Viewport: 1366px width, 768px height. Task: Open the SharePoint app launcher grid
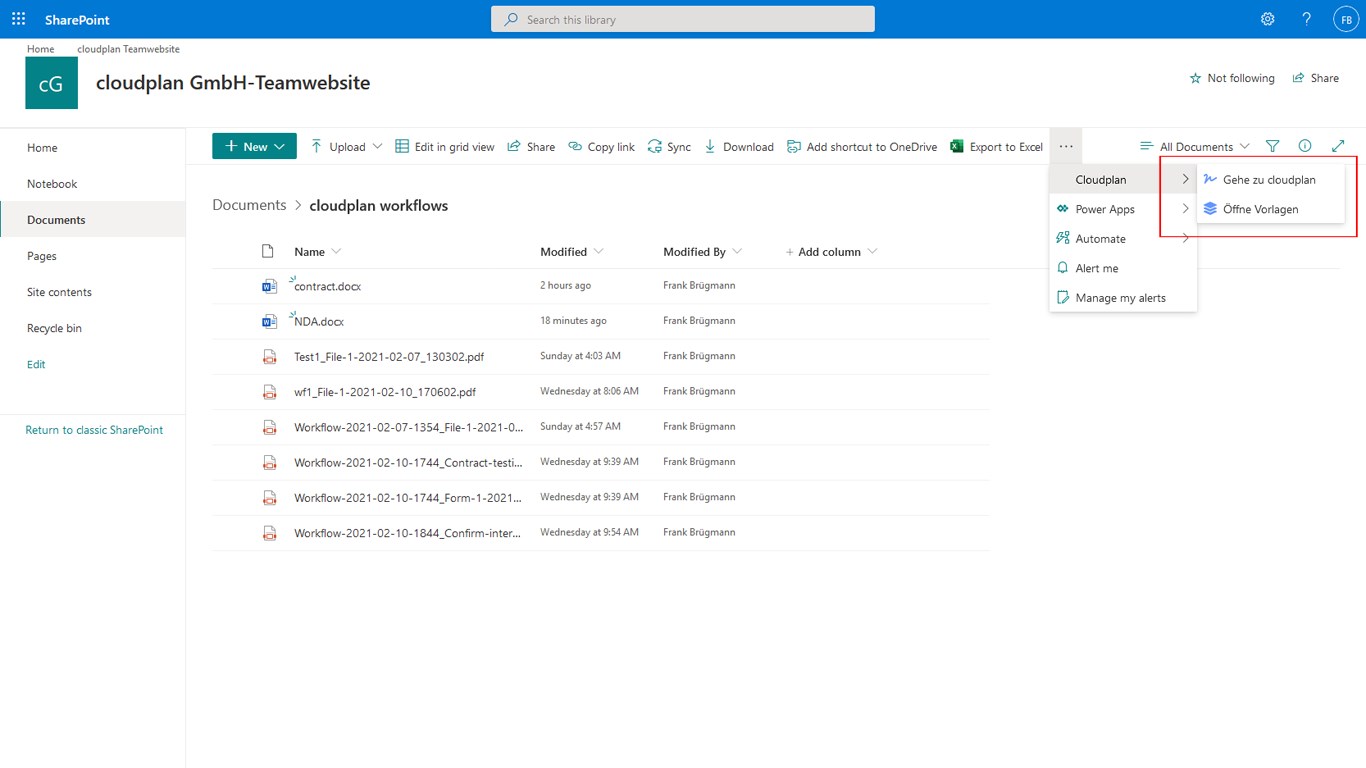click(19, 19)
